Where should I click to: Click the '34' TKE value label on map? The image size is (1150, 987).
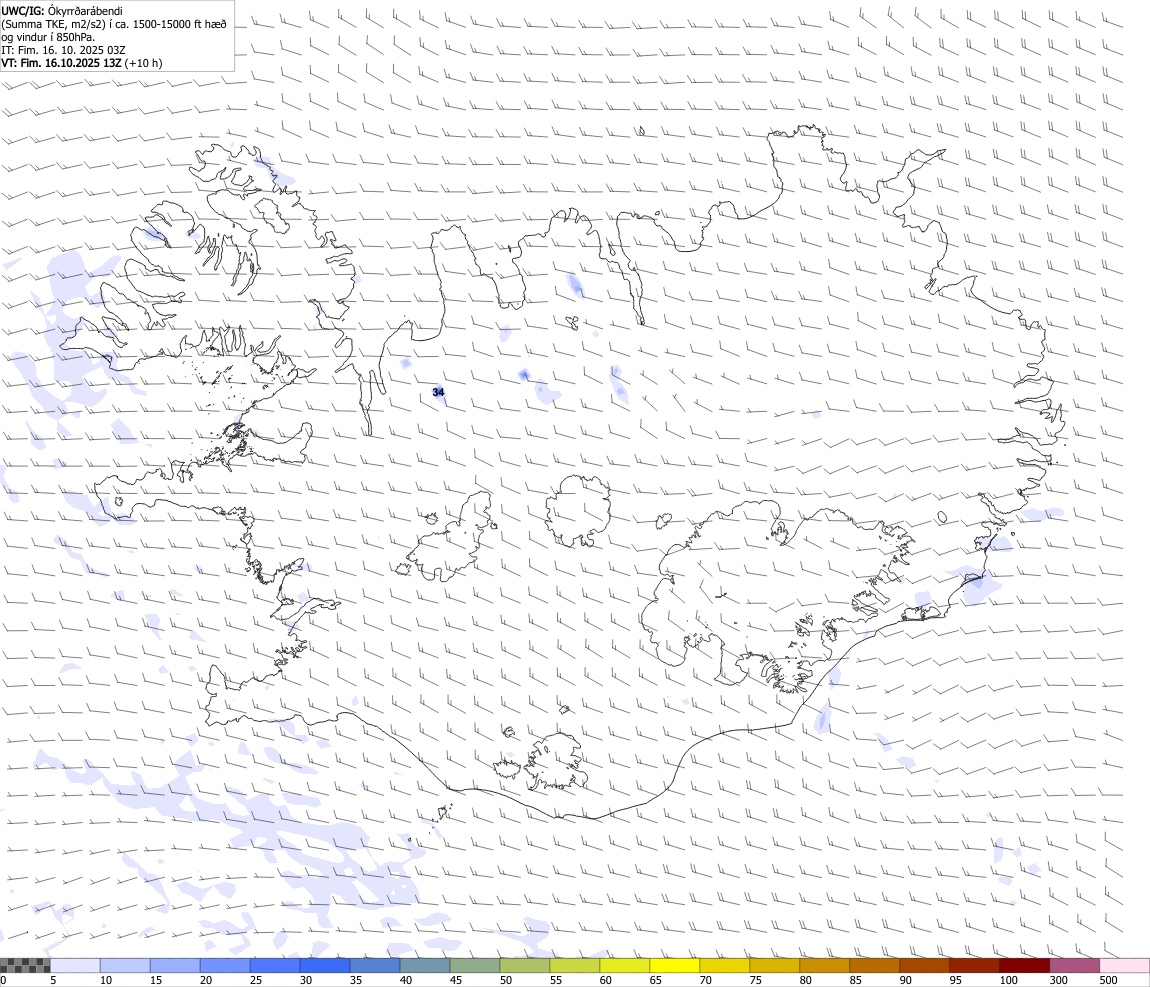coord(438,392)
